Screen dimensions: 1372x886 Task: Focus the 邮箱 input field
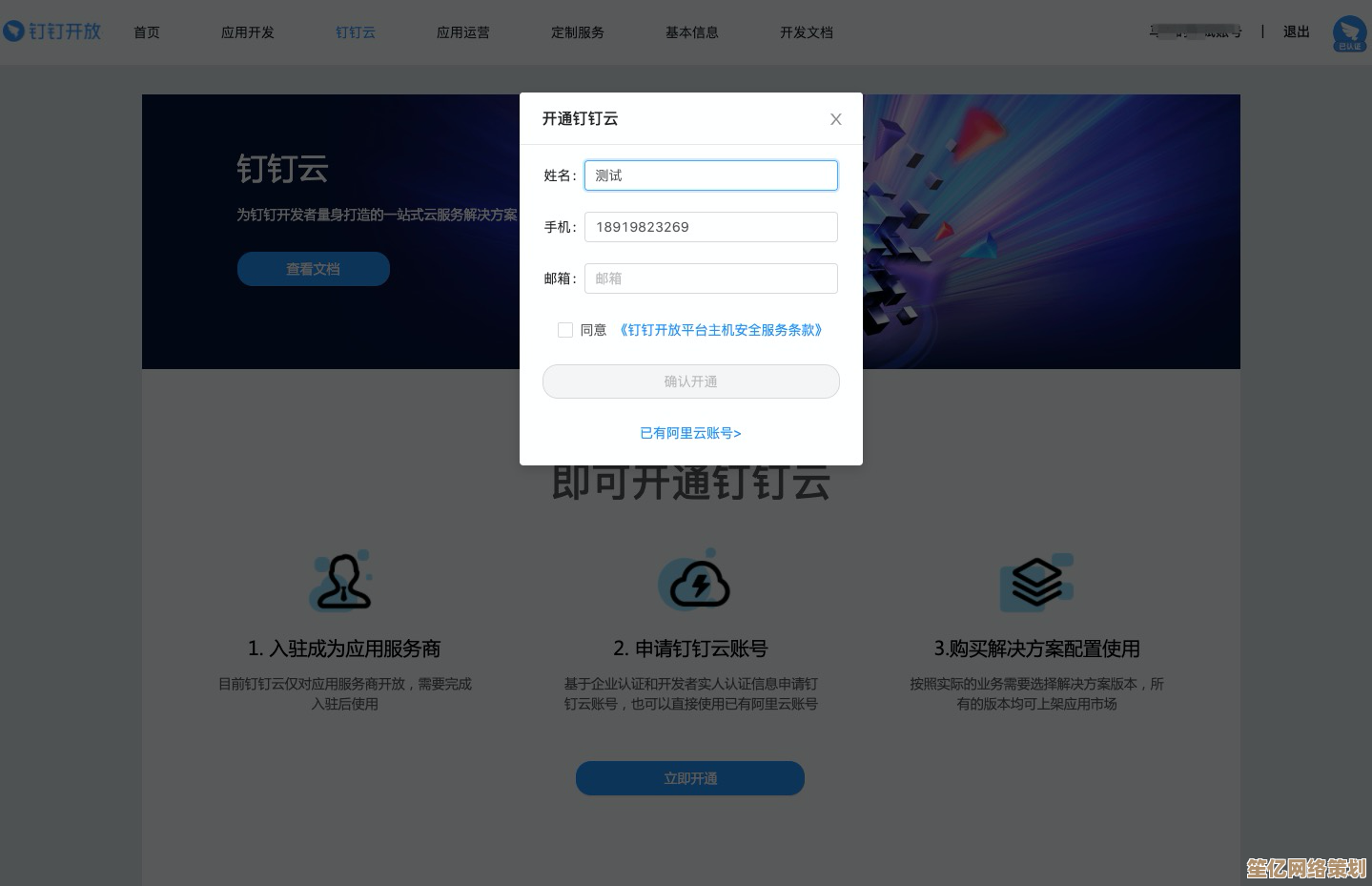(711, 278)
